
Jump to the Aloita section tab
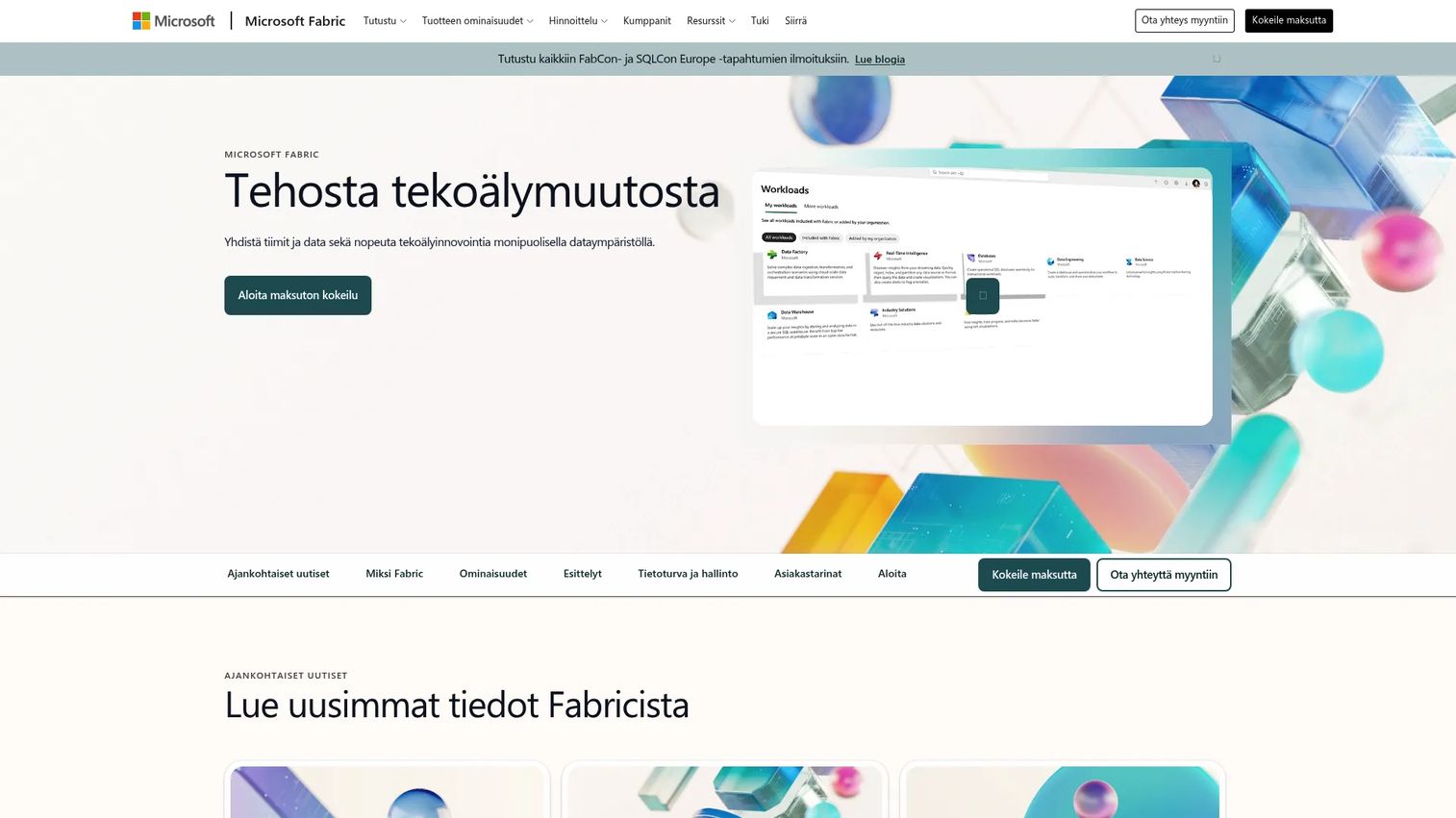tap(892, 574)
